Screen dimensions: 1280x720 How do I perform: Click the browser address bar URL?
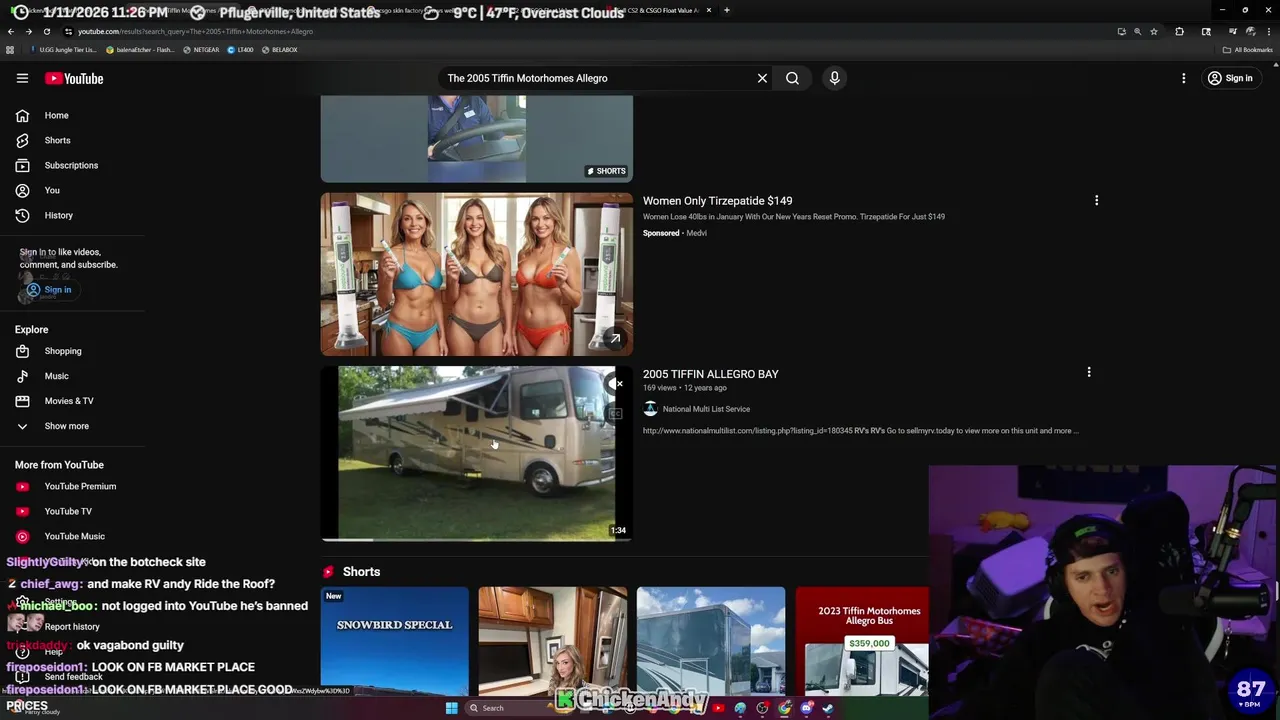[x=195, y=31]
